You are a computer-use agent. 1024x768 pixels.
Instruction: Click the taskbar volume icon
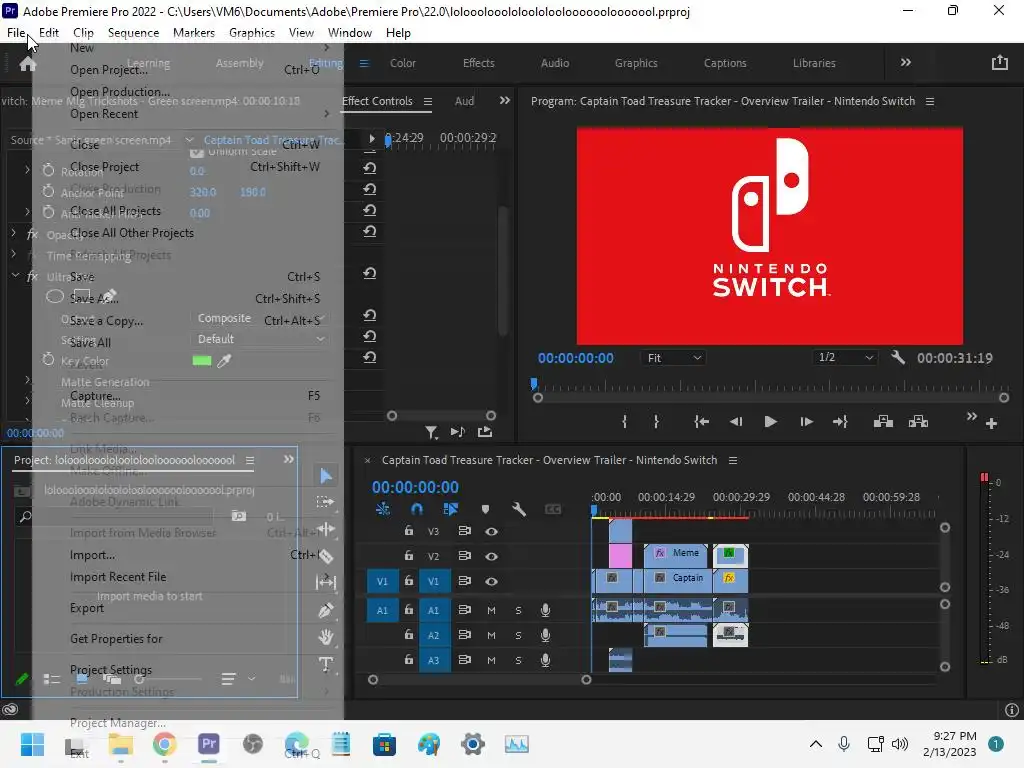click(900, 744)
